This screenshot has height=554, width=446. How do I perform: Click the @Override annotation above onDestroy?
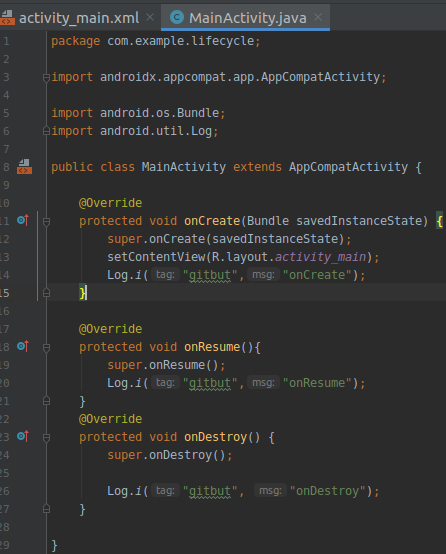110,419
